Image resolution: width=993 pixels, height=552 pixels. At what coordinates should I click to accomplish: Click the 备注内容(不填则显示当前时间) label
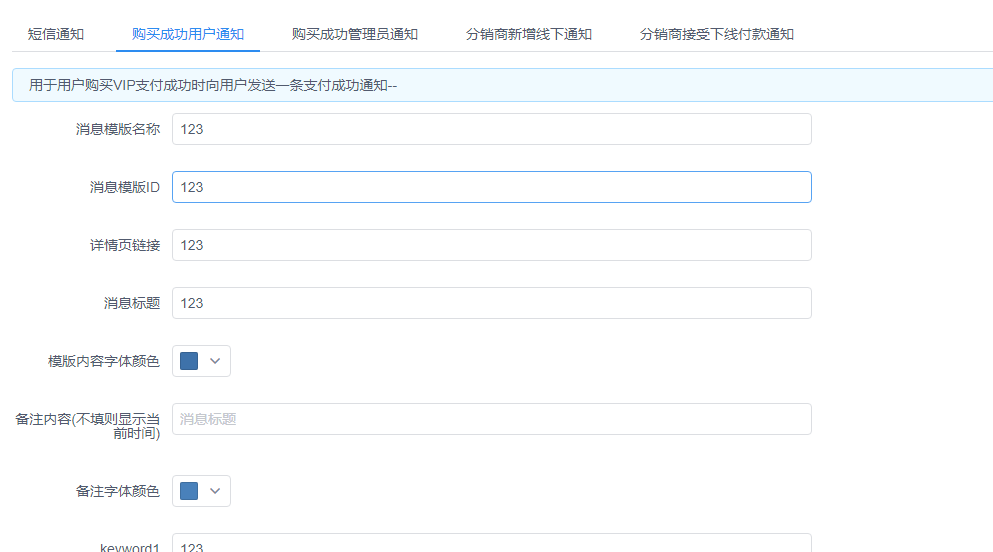coord(87,426)
